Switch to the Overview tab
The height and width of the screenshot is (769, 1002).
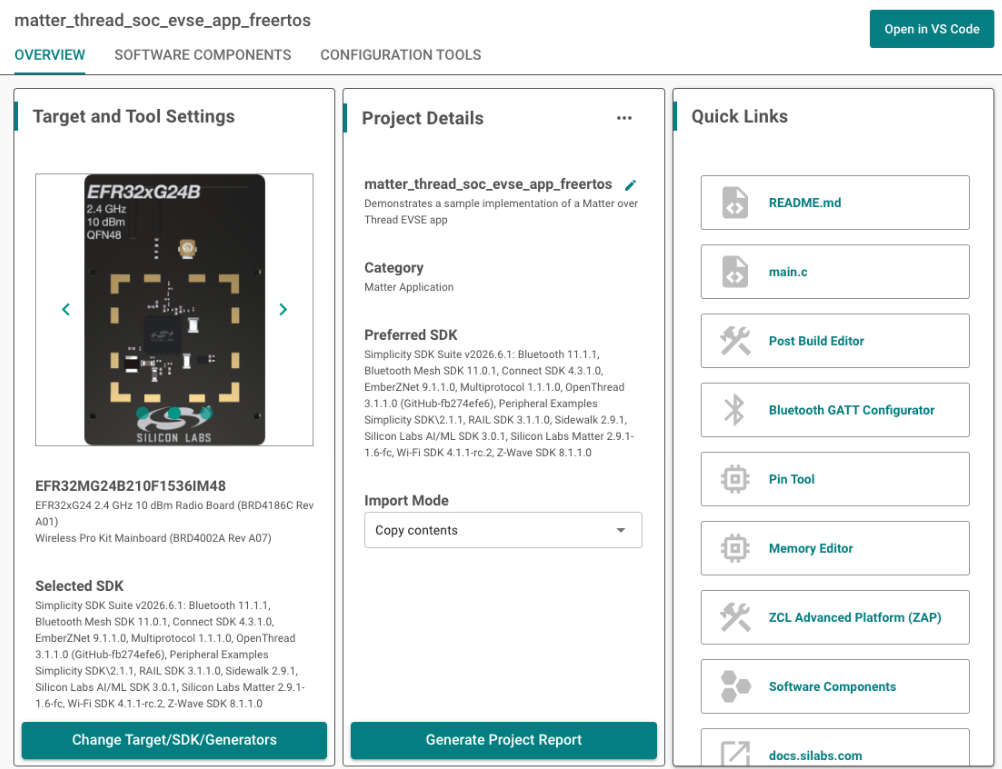(50, 55)
